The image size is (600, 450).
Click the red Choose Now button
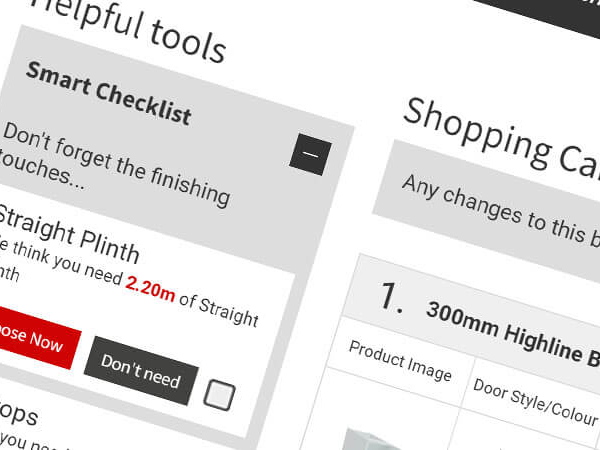(x=30, y=338)
